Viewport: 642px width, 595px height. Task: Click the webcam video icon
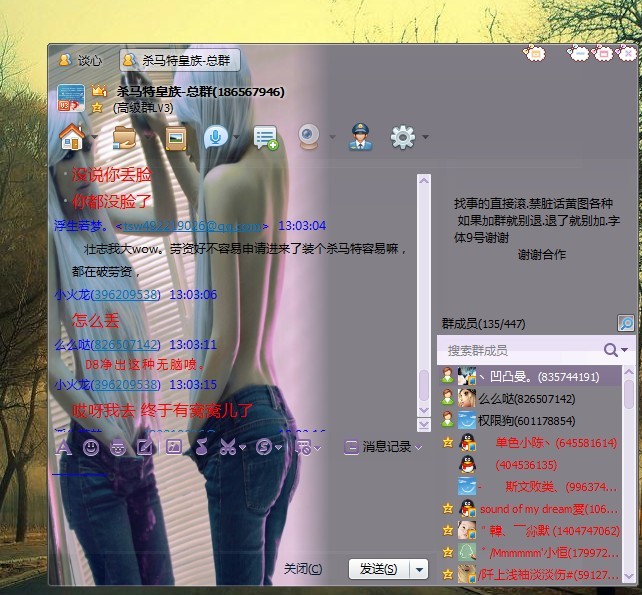[x=309, y=137]
